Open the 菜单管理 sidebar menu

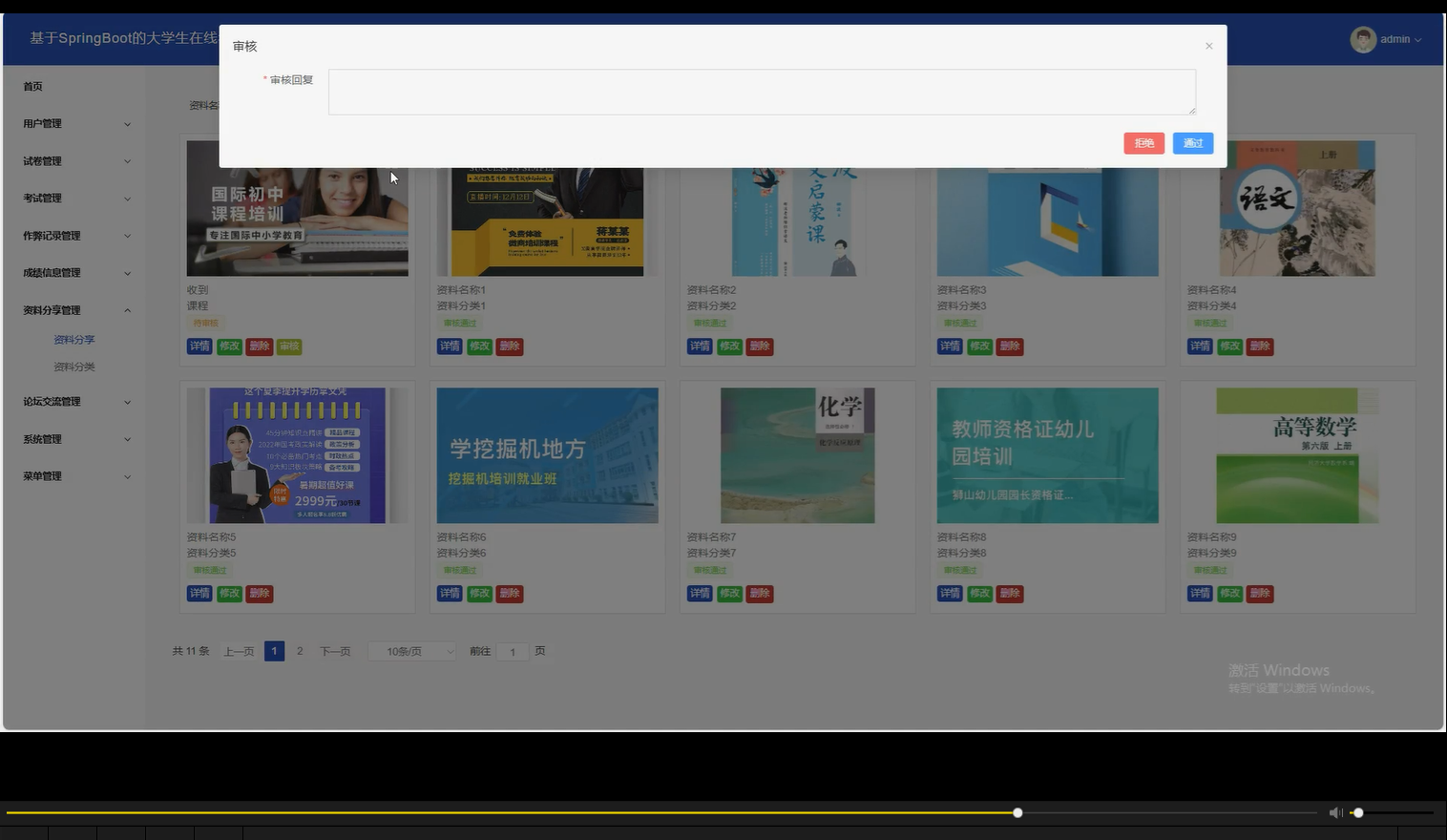click(76, 476)
